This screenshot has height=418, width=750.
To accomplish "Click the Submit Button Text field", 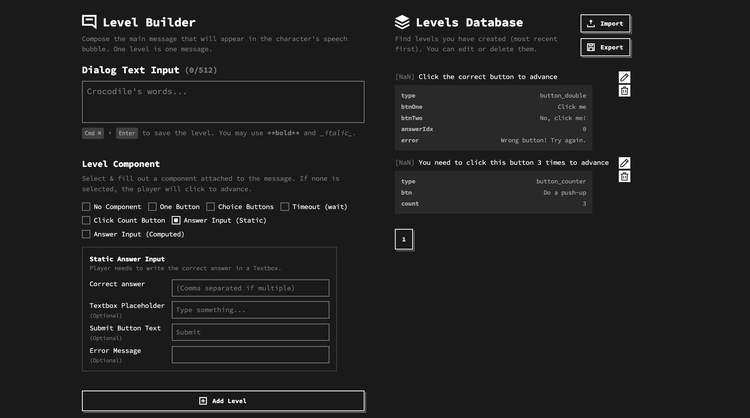I will [x=251, y=332].
